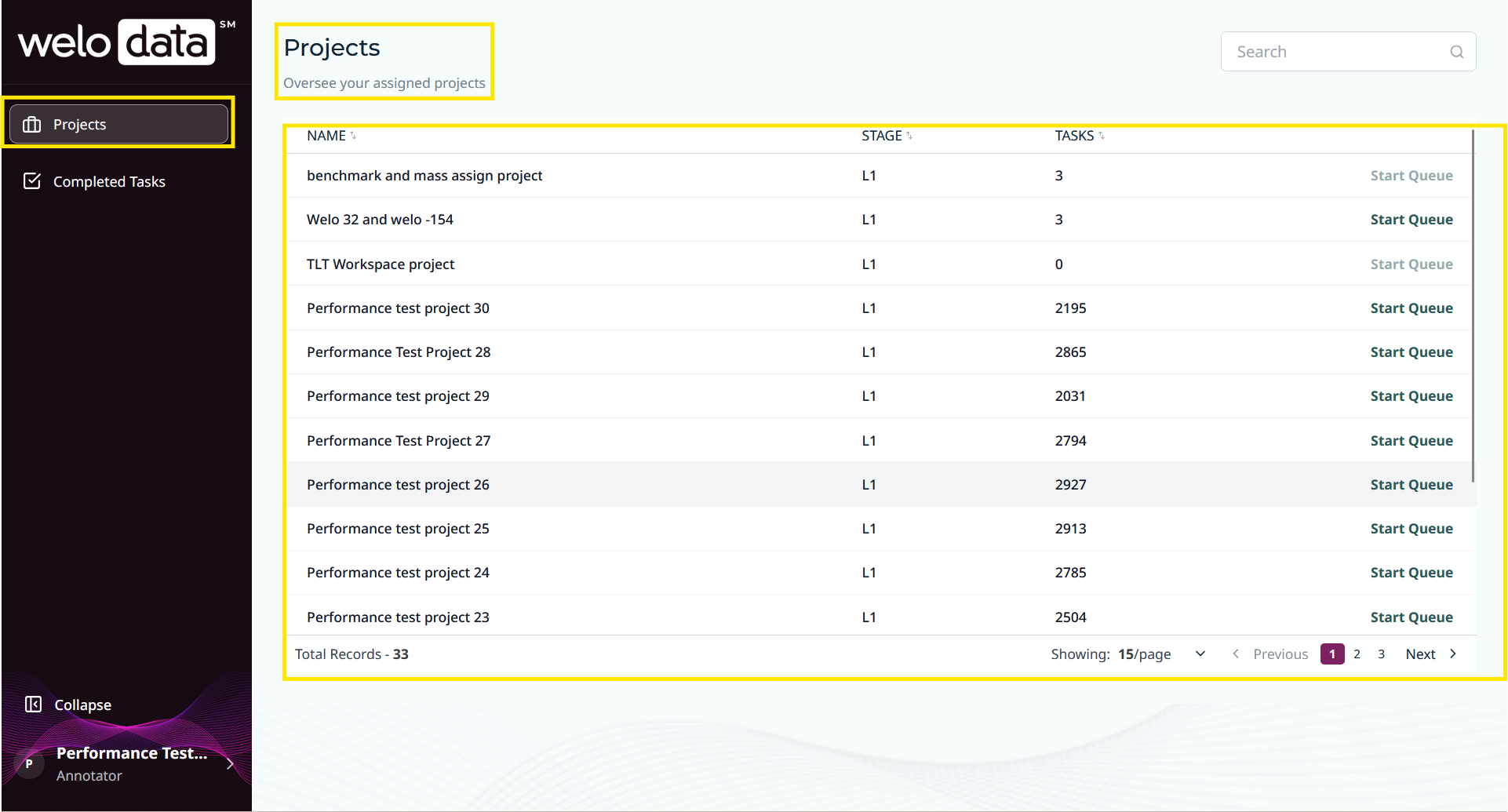Click the 'Total Records - 33' label
This screenshot has width=1508, height=812.
[352, 654]
